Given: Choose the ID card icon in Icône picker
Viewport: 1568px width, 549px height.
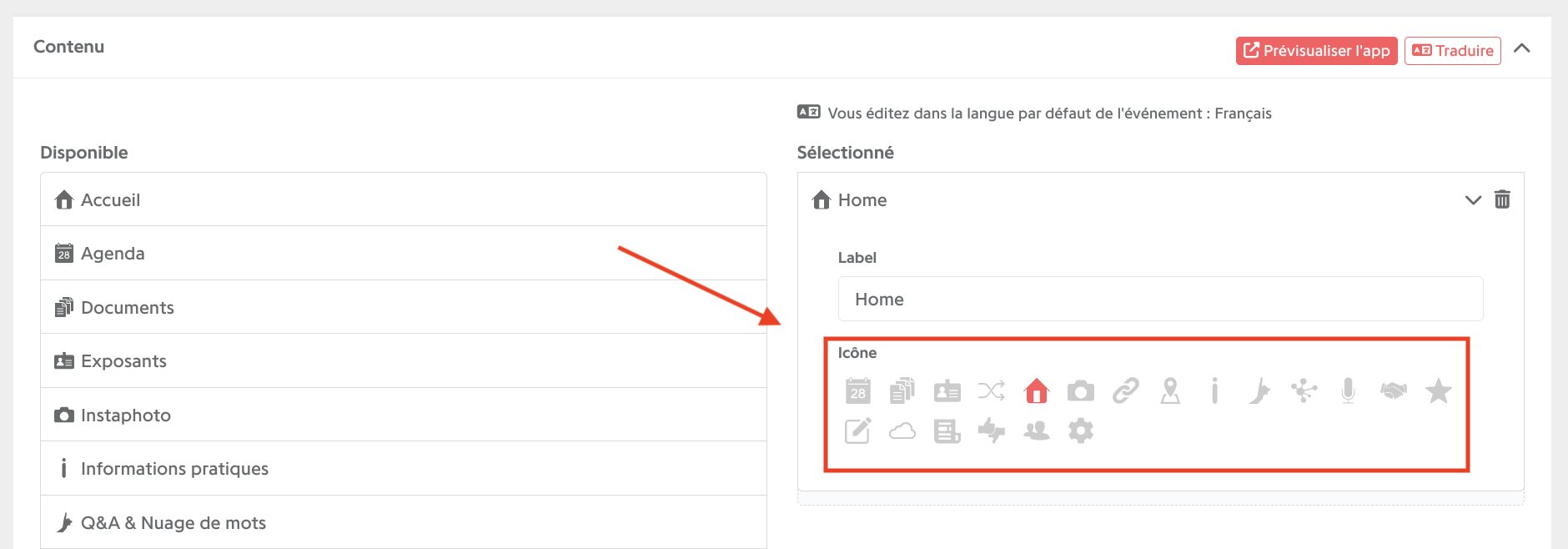Looking at the screenshot, I should click(947, 390).
